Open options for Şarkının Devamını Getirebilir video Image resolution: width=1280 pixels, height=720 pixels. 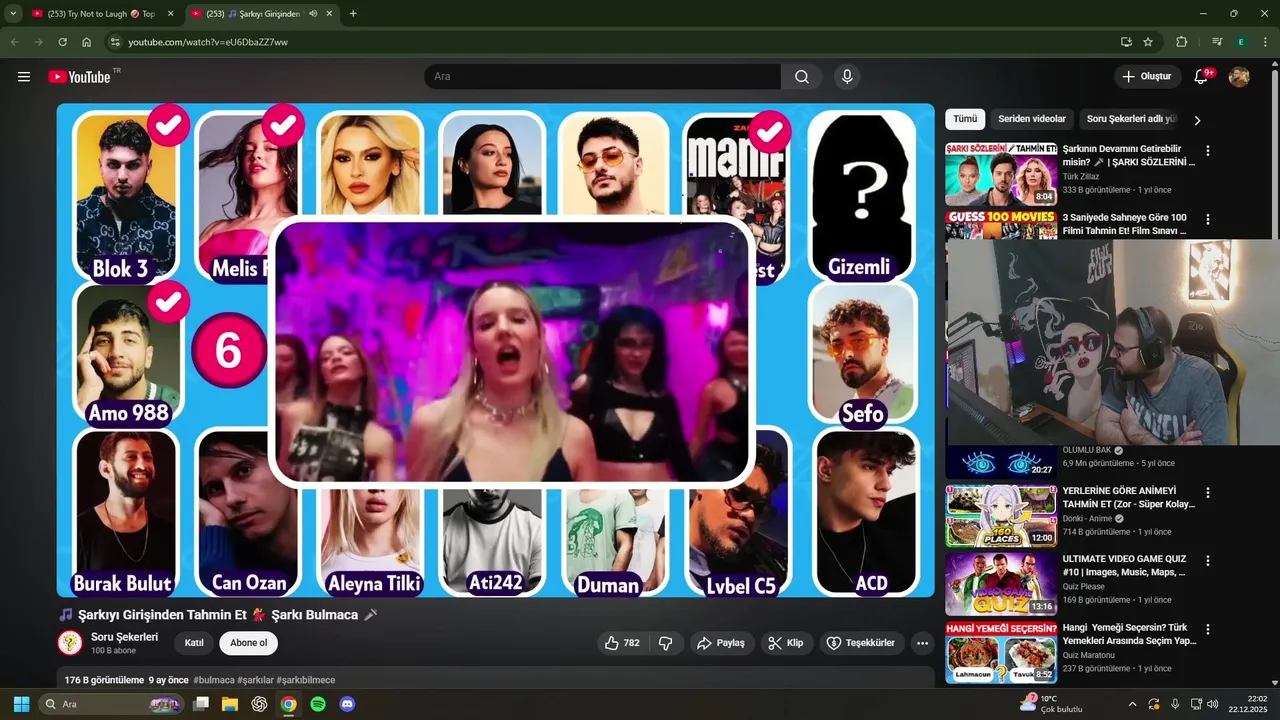pyautogui.click(x=1207, y=151)
